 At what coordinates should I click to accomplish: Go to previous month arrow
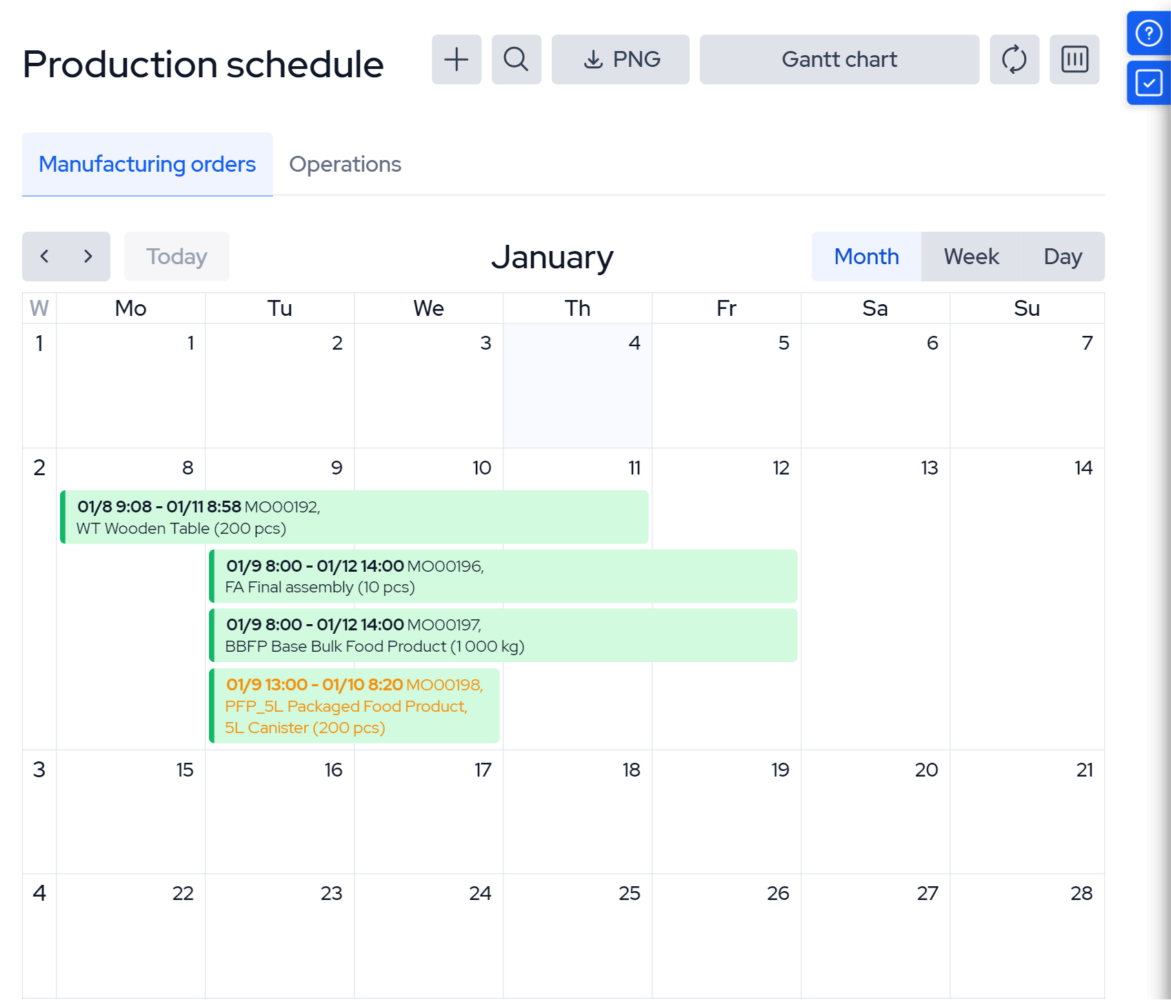[45, 257]
